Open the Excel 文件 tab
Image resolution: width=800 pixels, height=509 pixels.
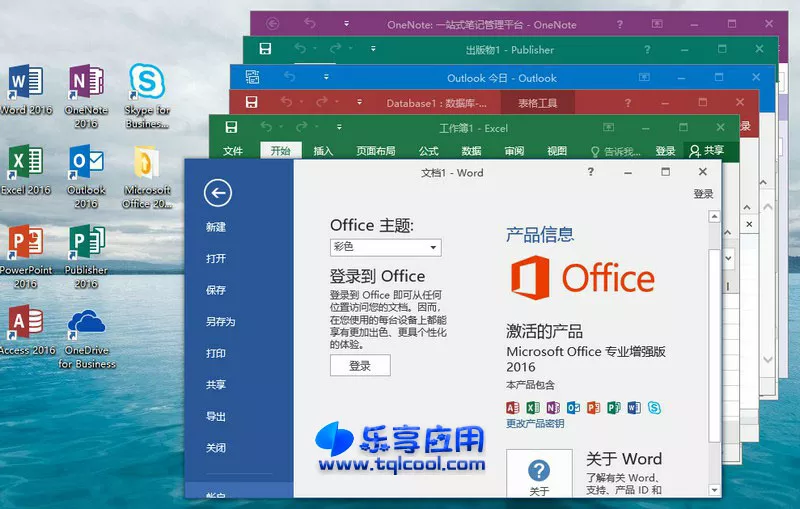[233, 151]
